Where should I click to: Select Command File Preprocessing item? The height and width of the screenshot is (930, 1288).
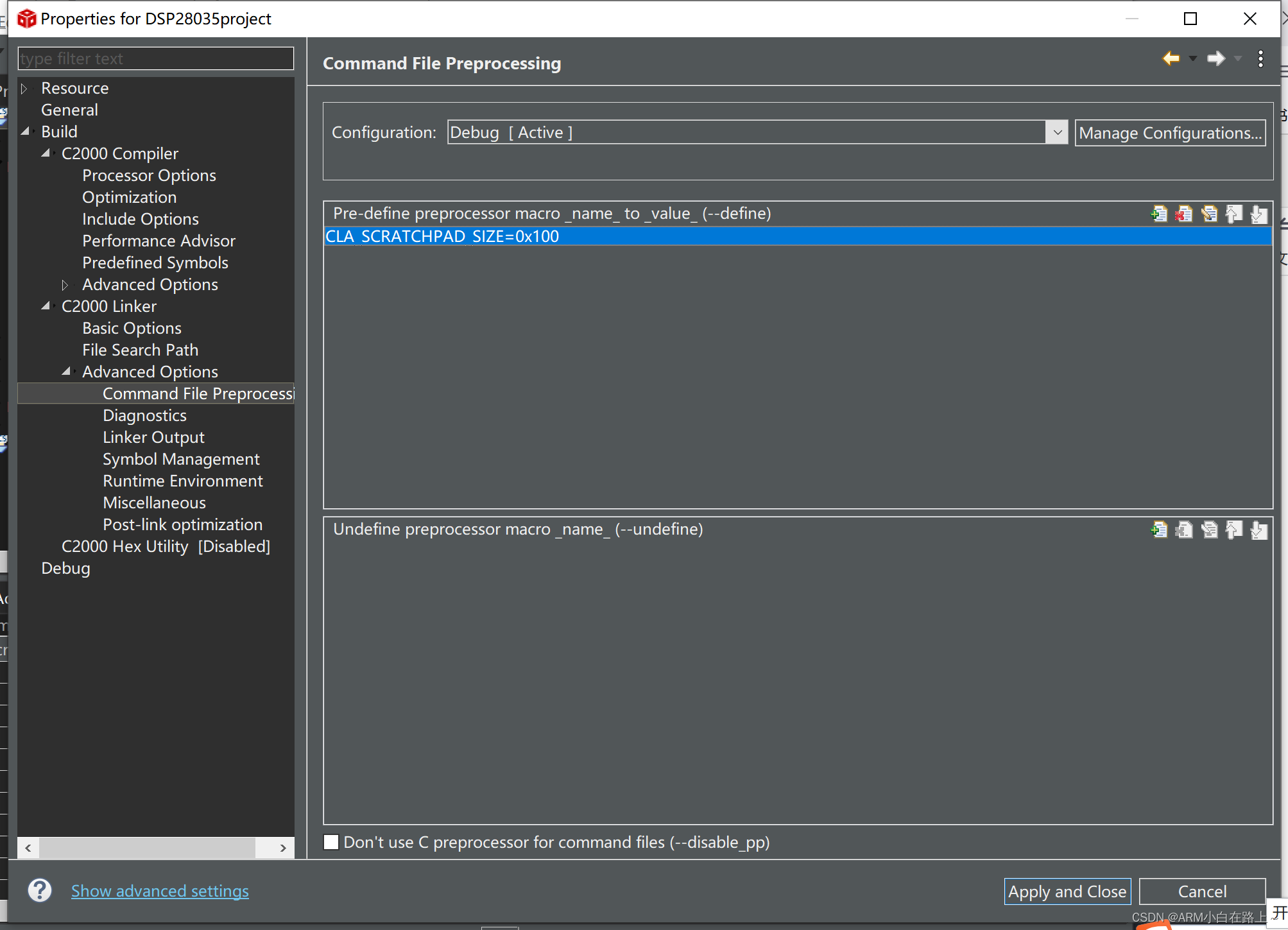pyautogui.click(x=198, y=393)
